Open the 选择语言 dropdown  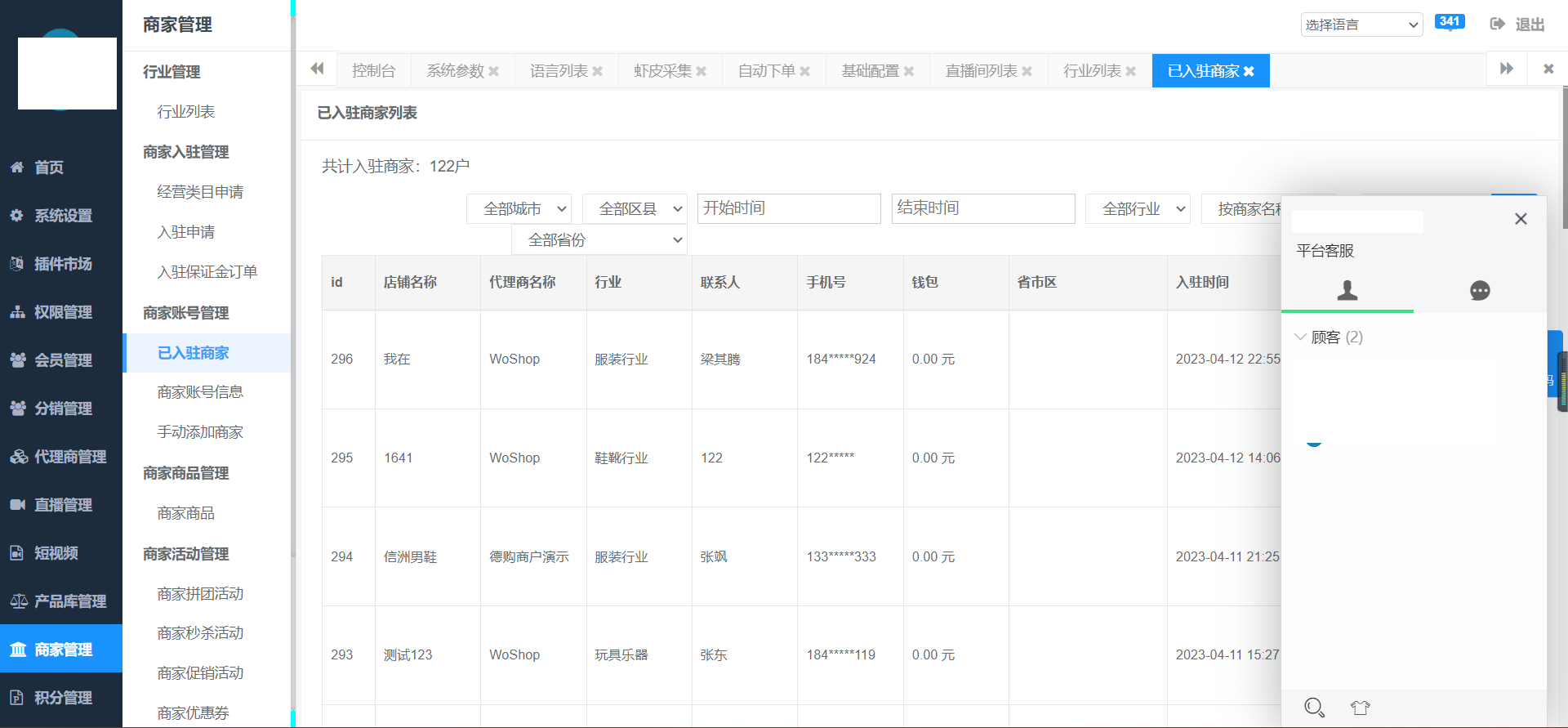coord(1361,25)
